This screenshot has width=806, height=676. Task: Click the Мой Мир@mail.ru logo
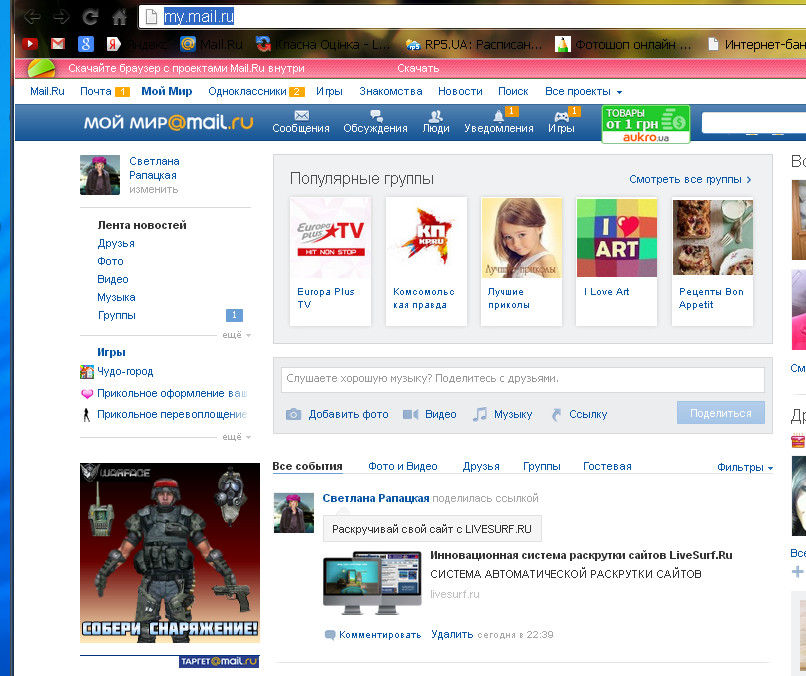click(x=169, y=122)
